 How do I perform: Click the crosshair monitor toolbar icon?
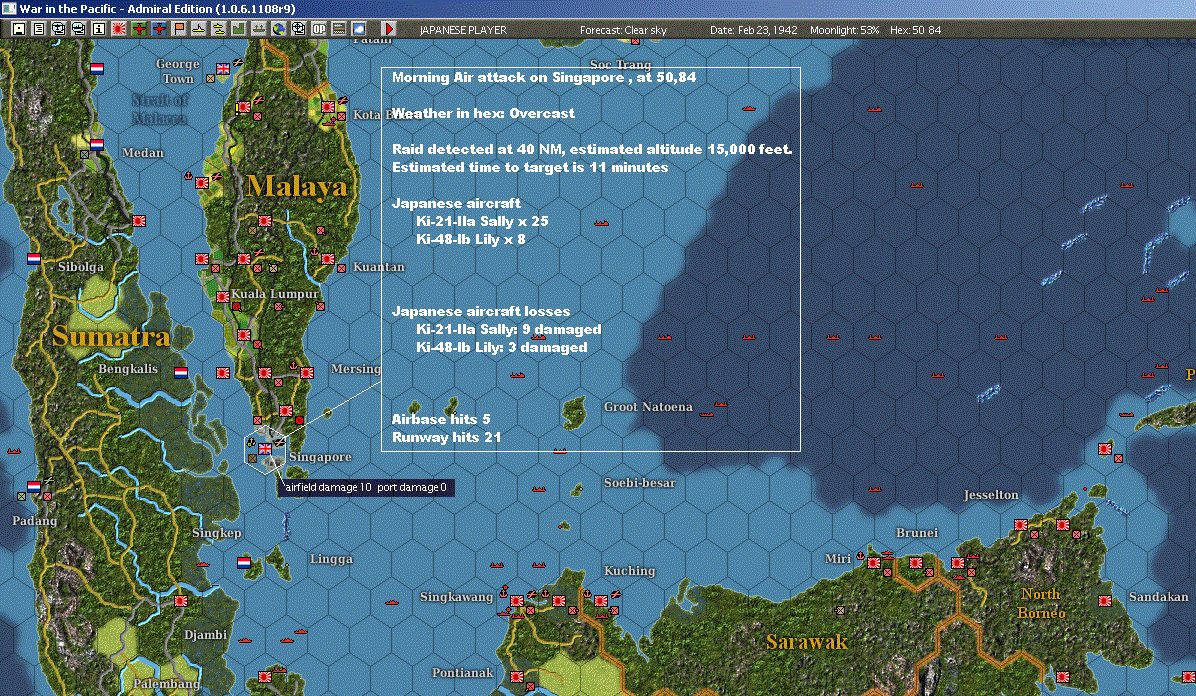[x=298, y=29]
